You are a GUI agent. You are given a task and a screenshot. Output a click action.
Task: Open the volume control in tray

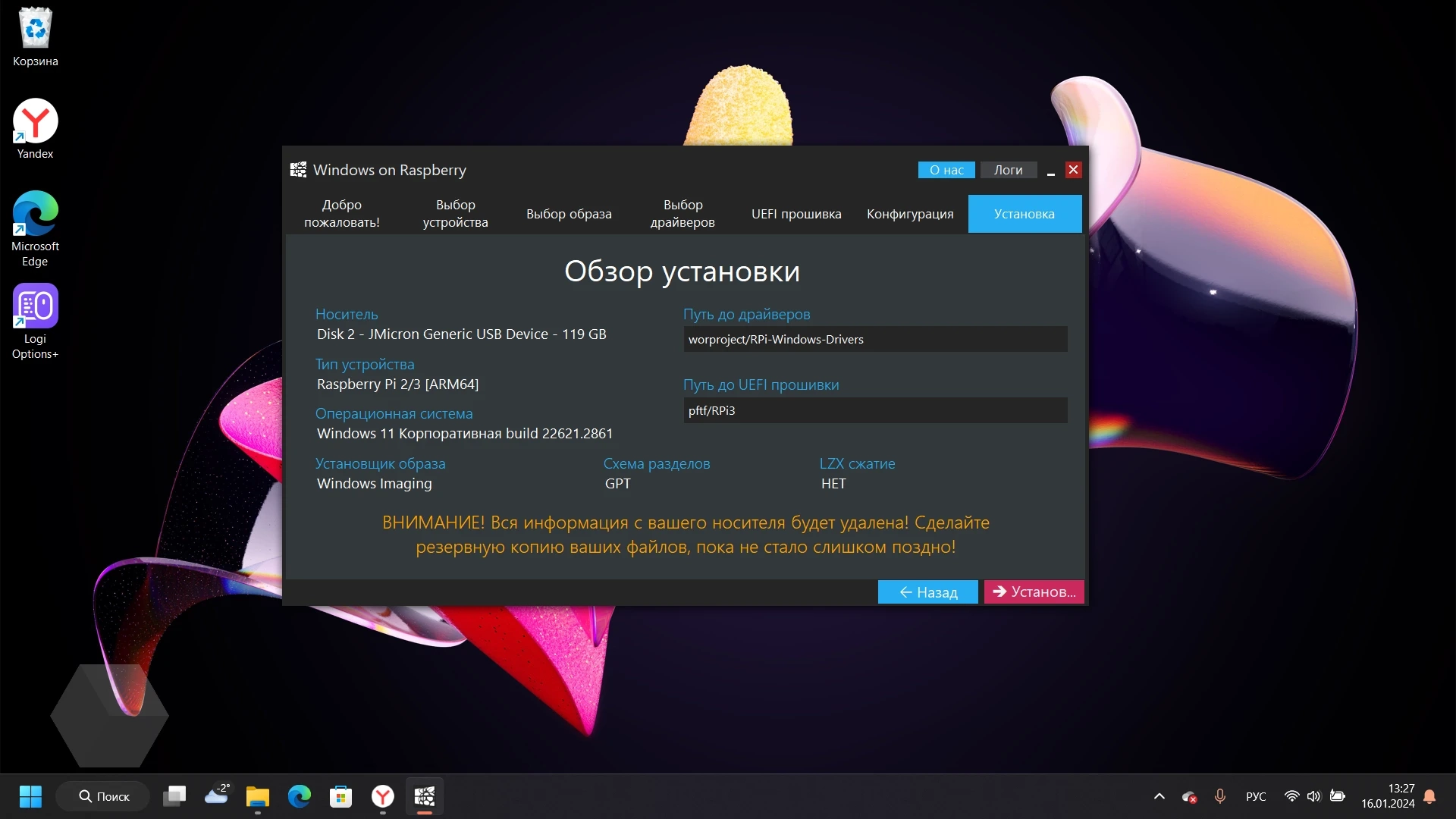(1314, 796)
